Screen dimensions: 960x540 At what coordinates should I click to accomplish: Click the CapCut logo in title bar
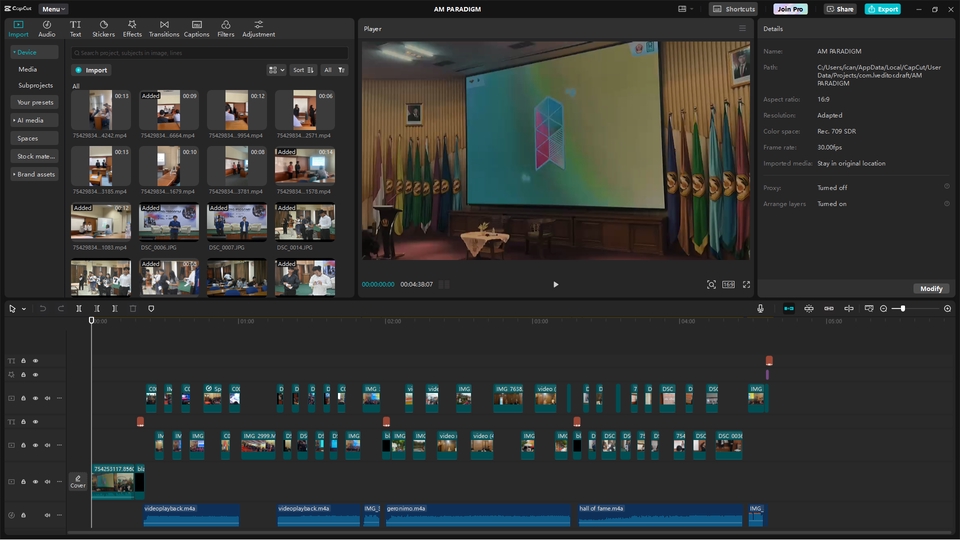coord(18,9)
